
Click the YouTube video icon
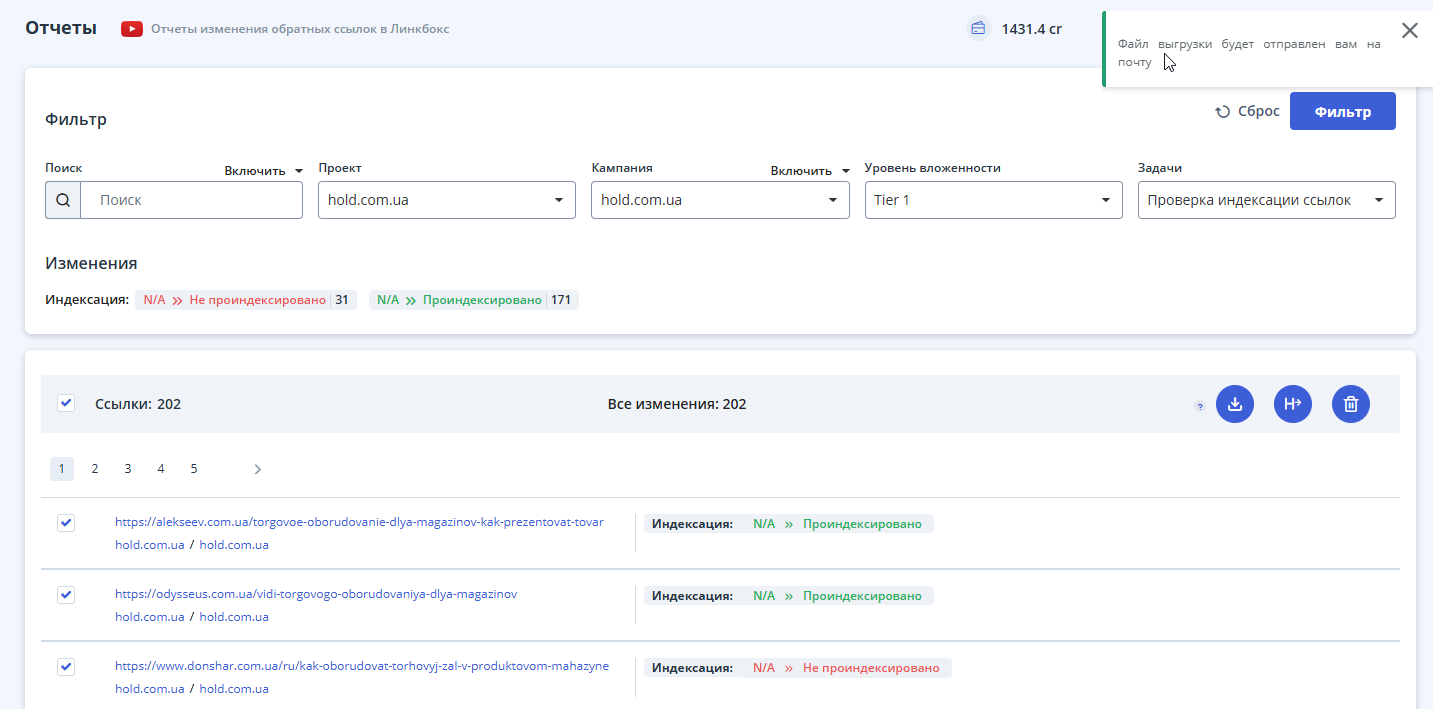[132, 29]
